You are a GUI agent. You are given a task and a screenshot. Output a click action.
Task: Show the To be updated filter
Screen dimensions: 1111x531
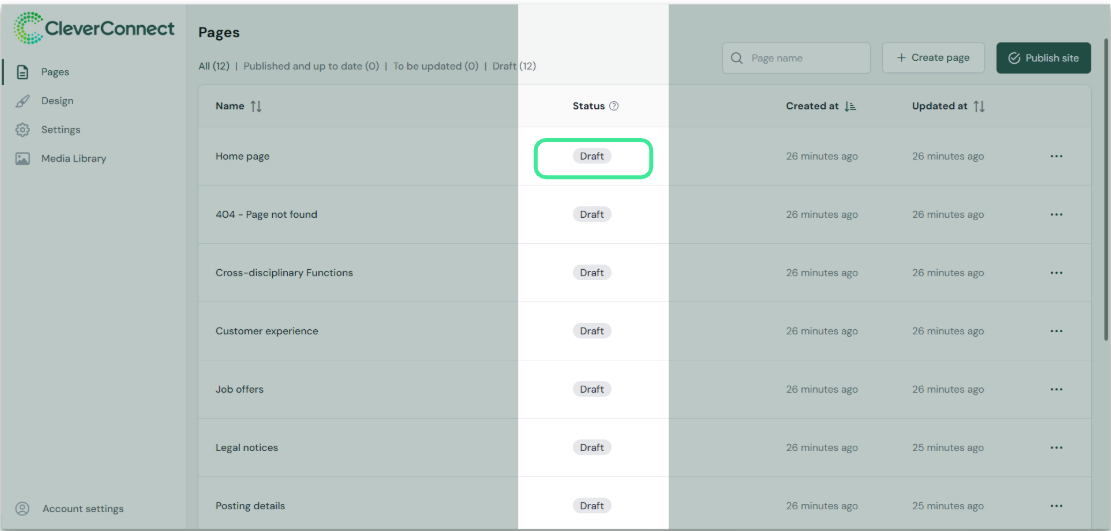435,66
